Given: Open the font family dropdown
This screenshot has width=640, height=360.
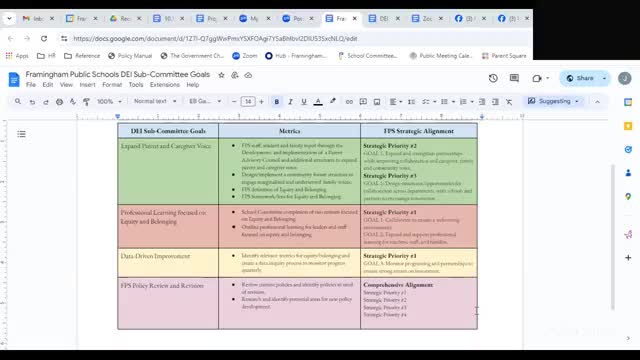Looking at the screenshot, I should click(205, 101).
